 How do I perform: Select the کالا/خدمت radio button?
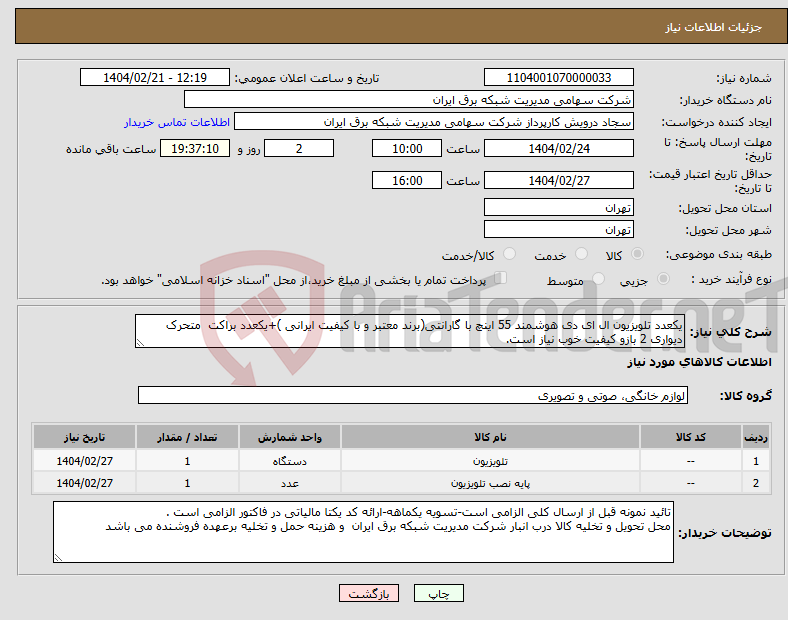click(509, 254)
